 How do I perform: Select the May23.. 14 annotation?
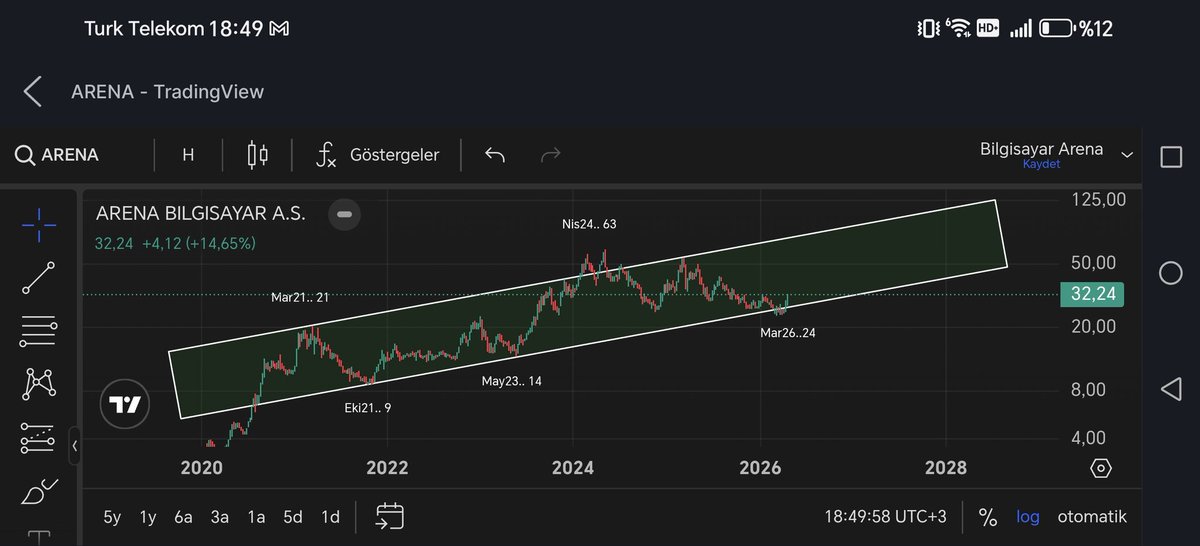512,381
